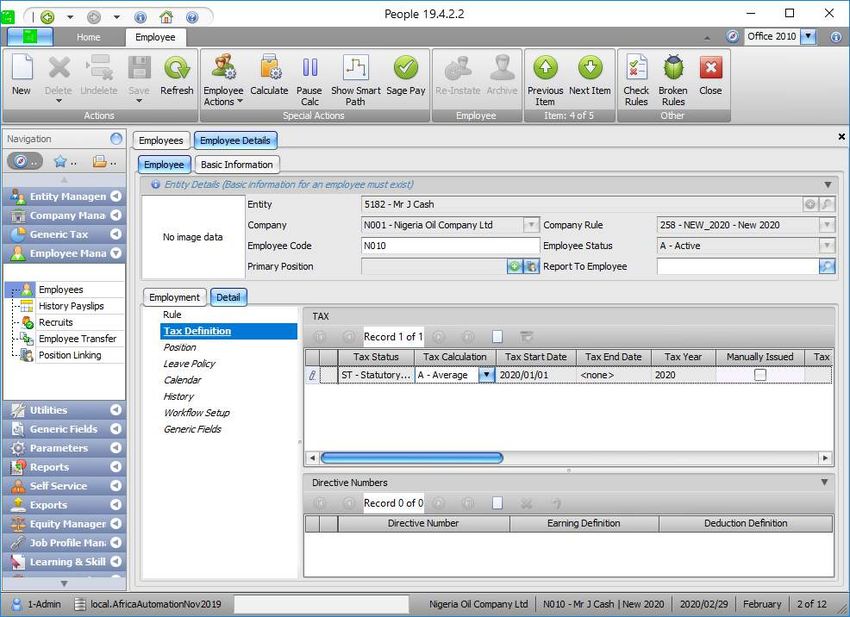This screenshot has width=850, height=617.
Task: Collapse the Entity Details section
Action: pos(828,185)
